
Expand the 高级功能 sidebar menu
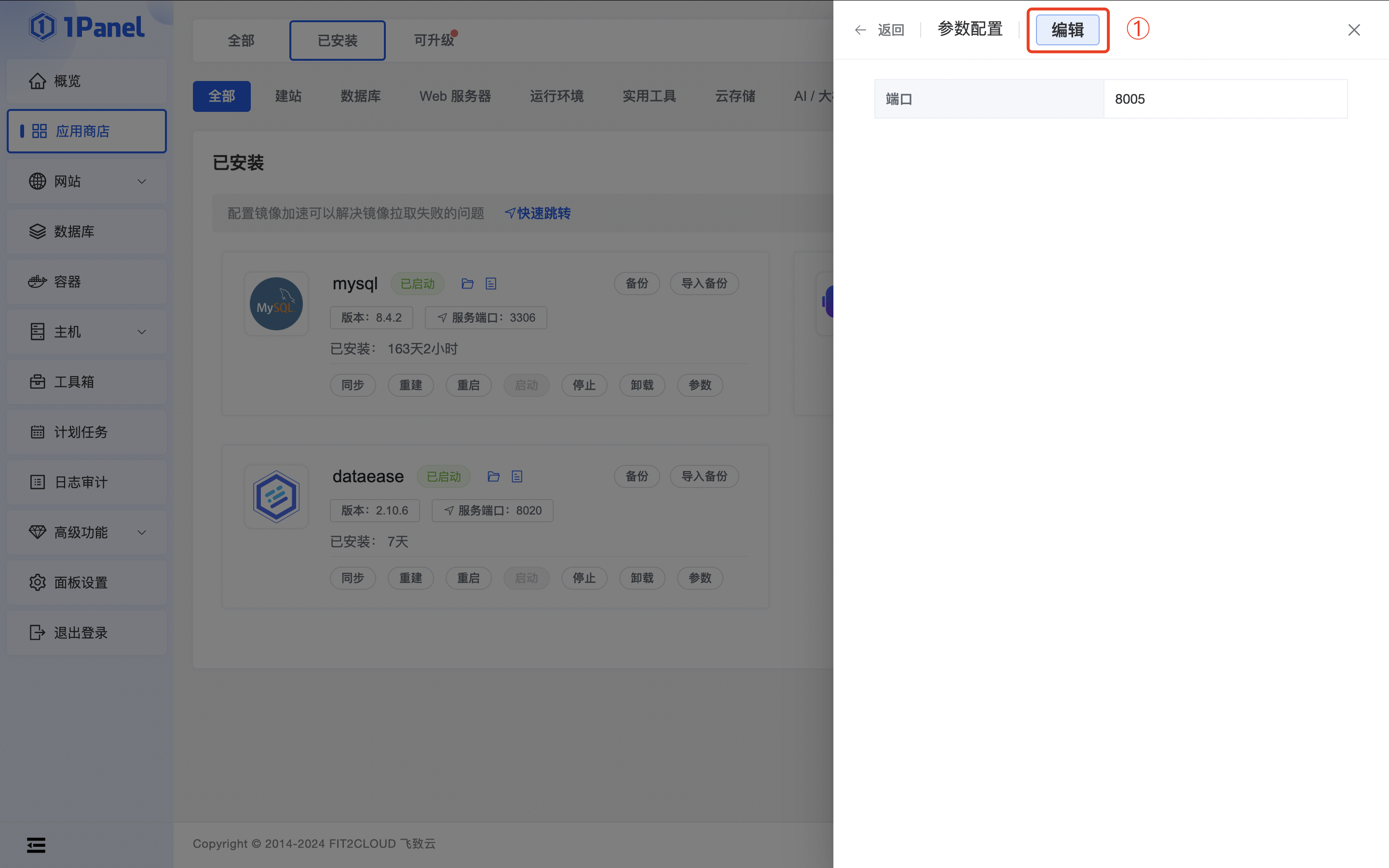pos(86,532)
